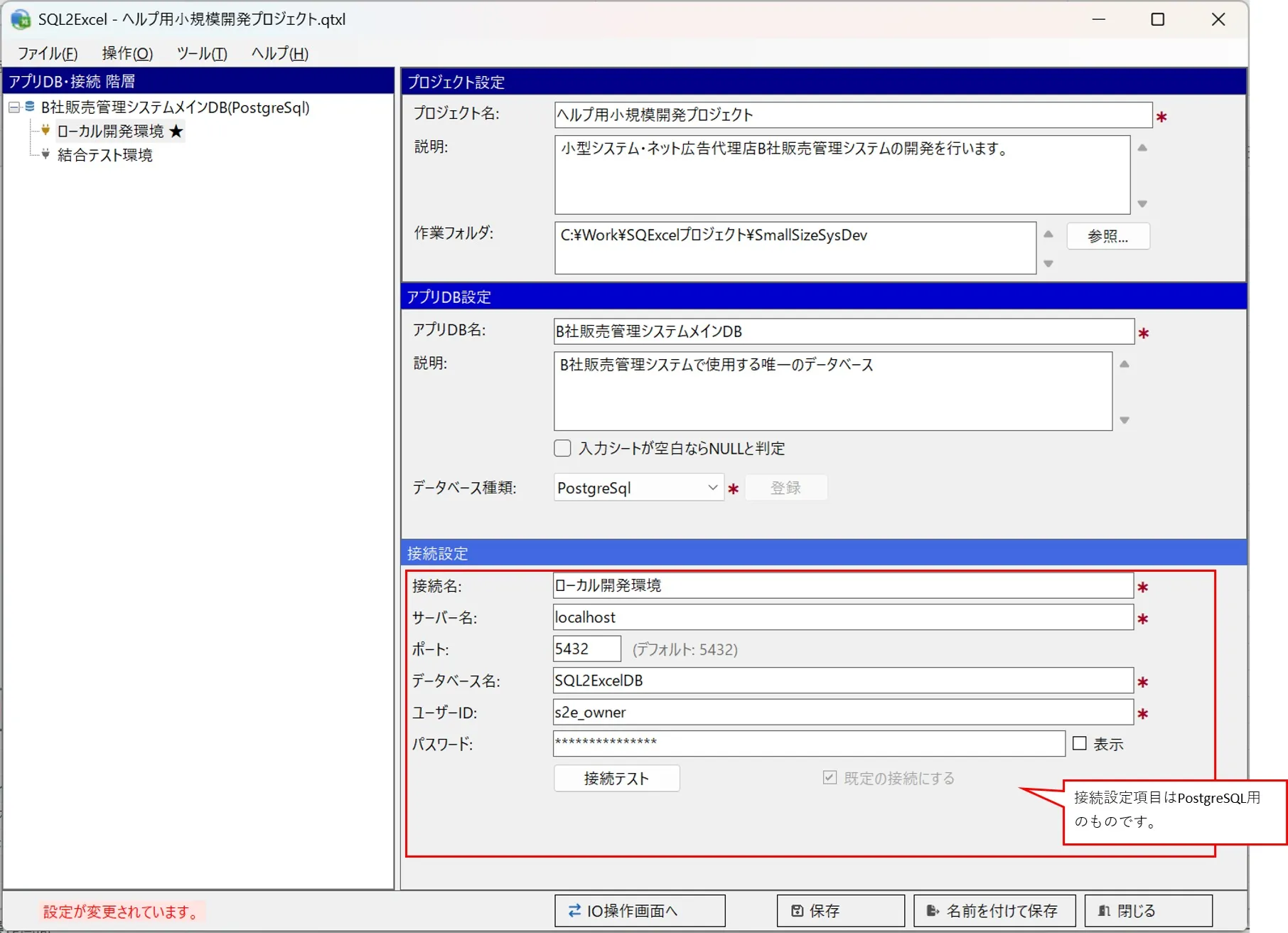Toggle the password 表示 checkbox
The image size is (1288, 933).
[x=1079, y=743]
